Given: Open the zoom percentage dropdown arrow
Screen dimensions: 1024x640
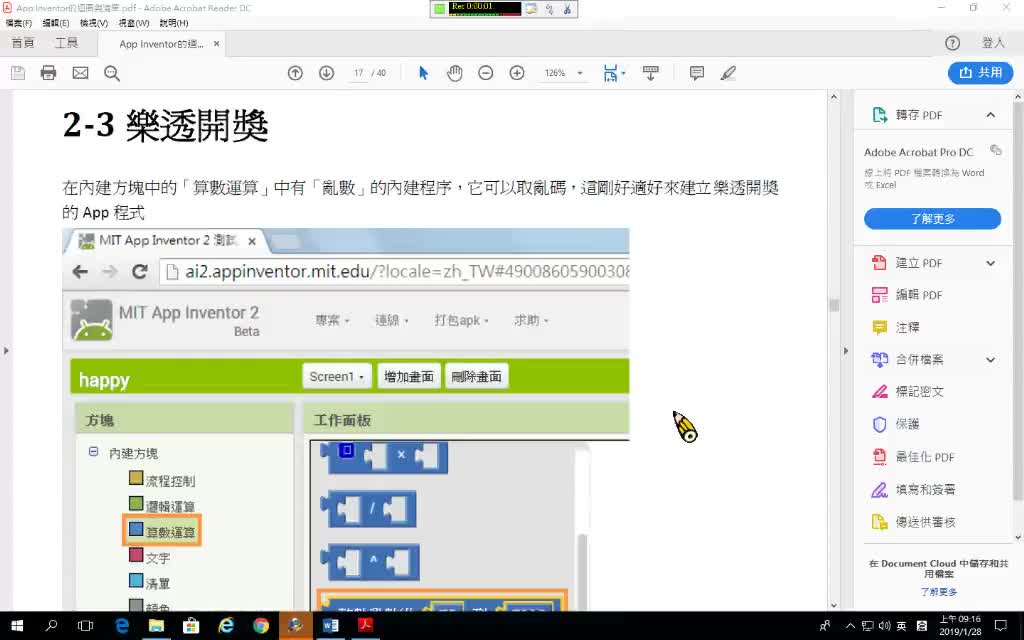Looking at the screenshot, I should pos(580,73).
